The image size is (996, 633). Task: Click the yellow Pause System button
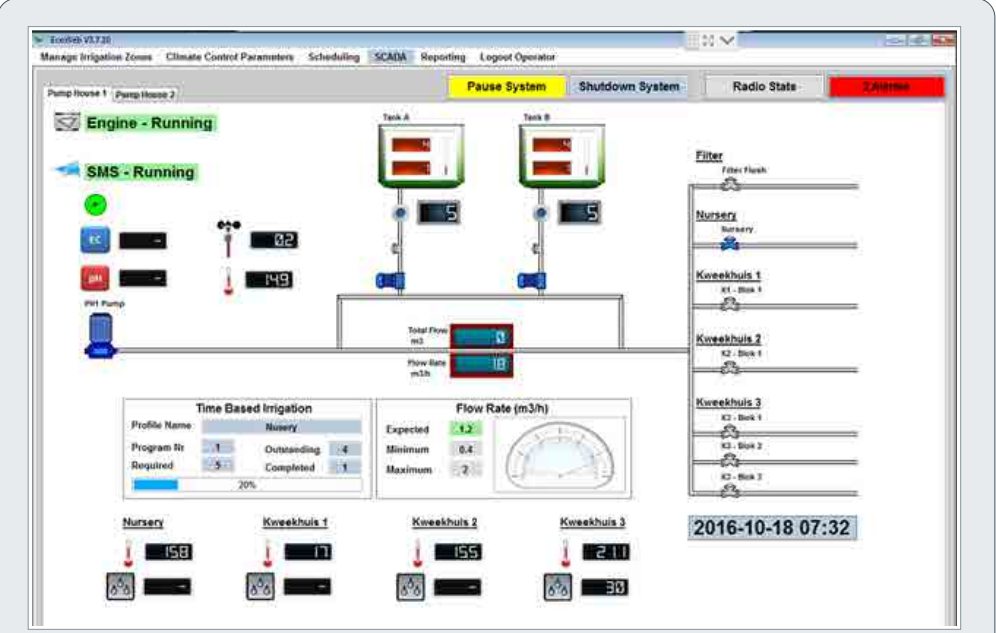point(506,86)
